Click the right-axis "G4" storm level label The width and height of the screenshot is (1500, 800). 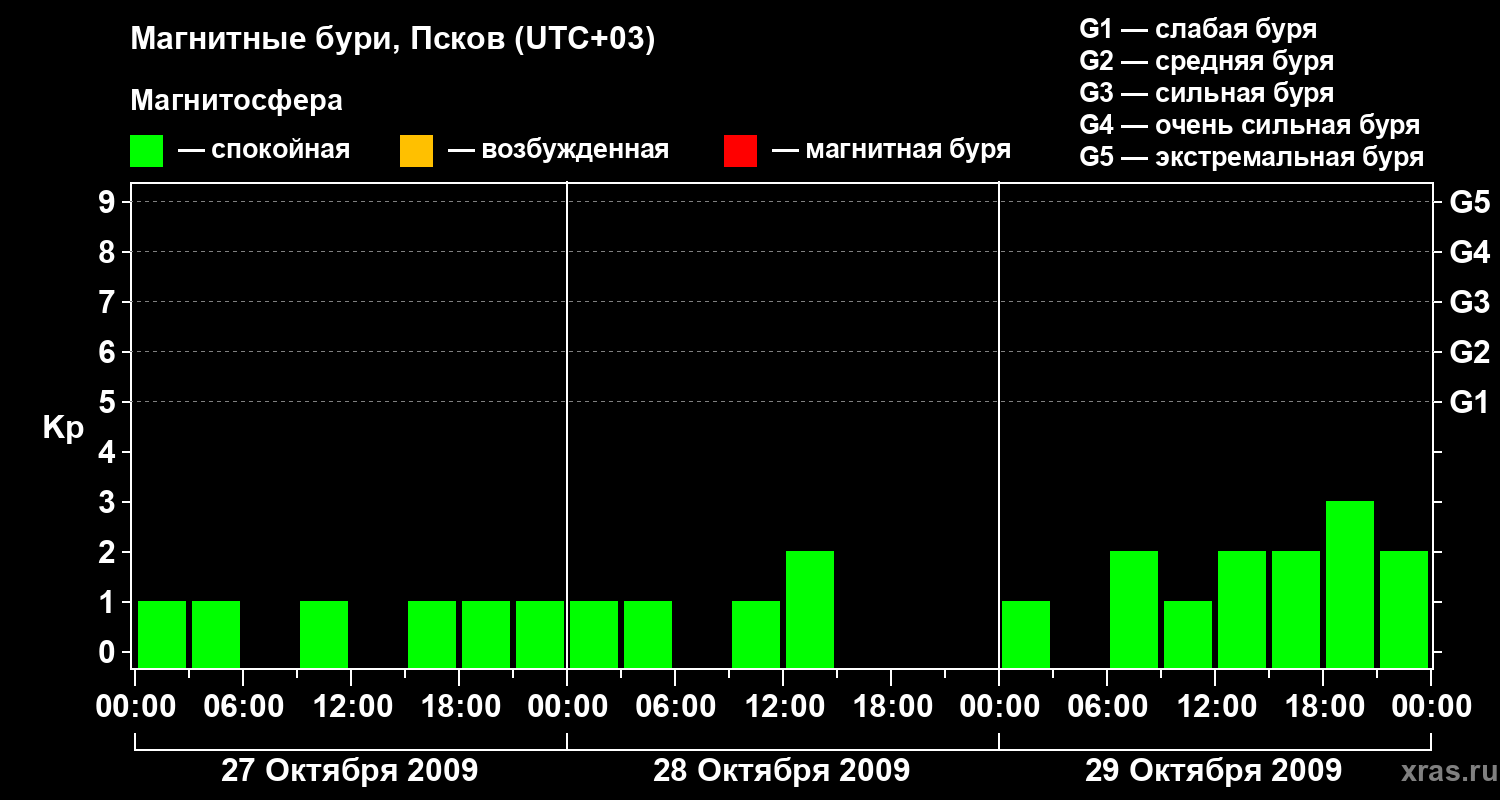pyautogui.click(x=1469, y=252)
